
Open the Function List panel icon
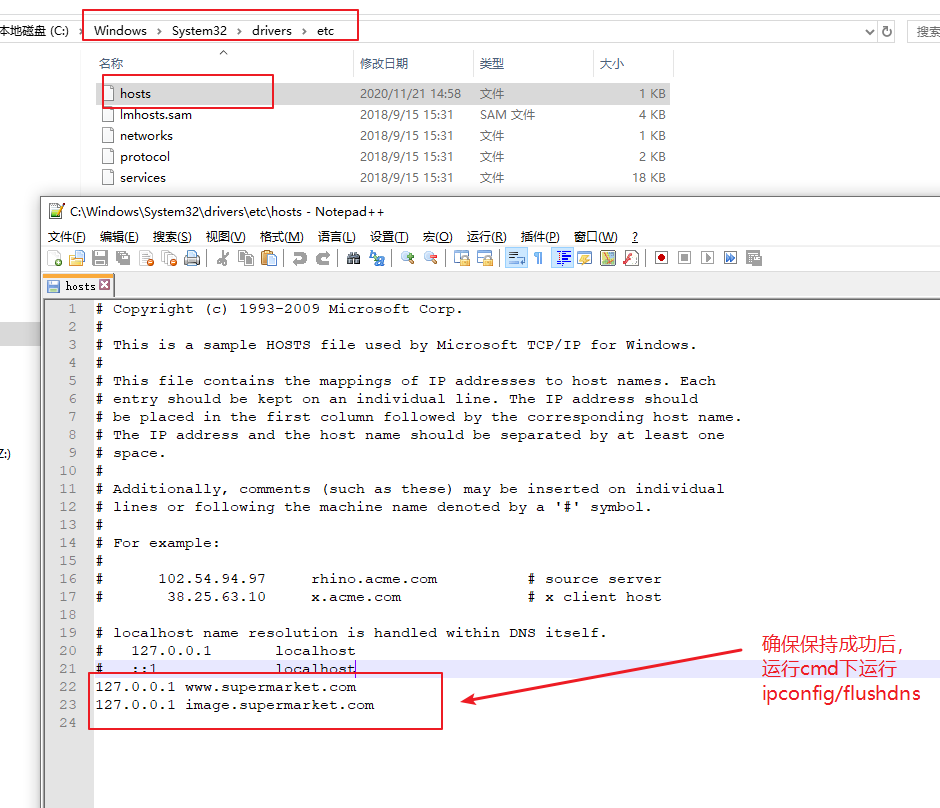[x=631, y=258]
